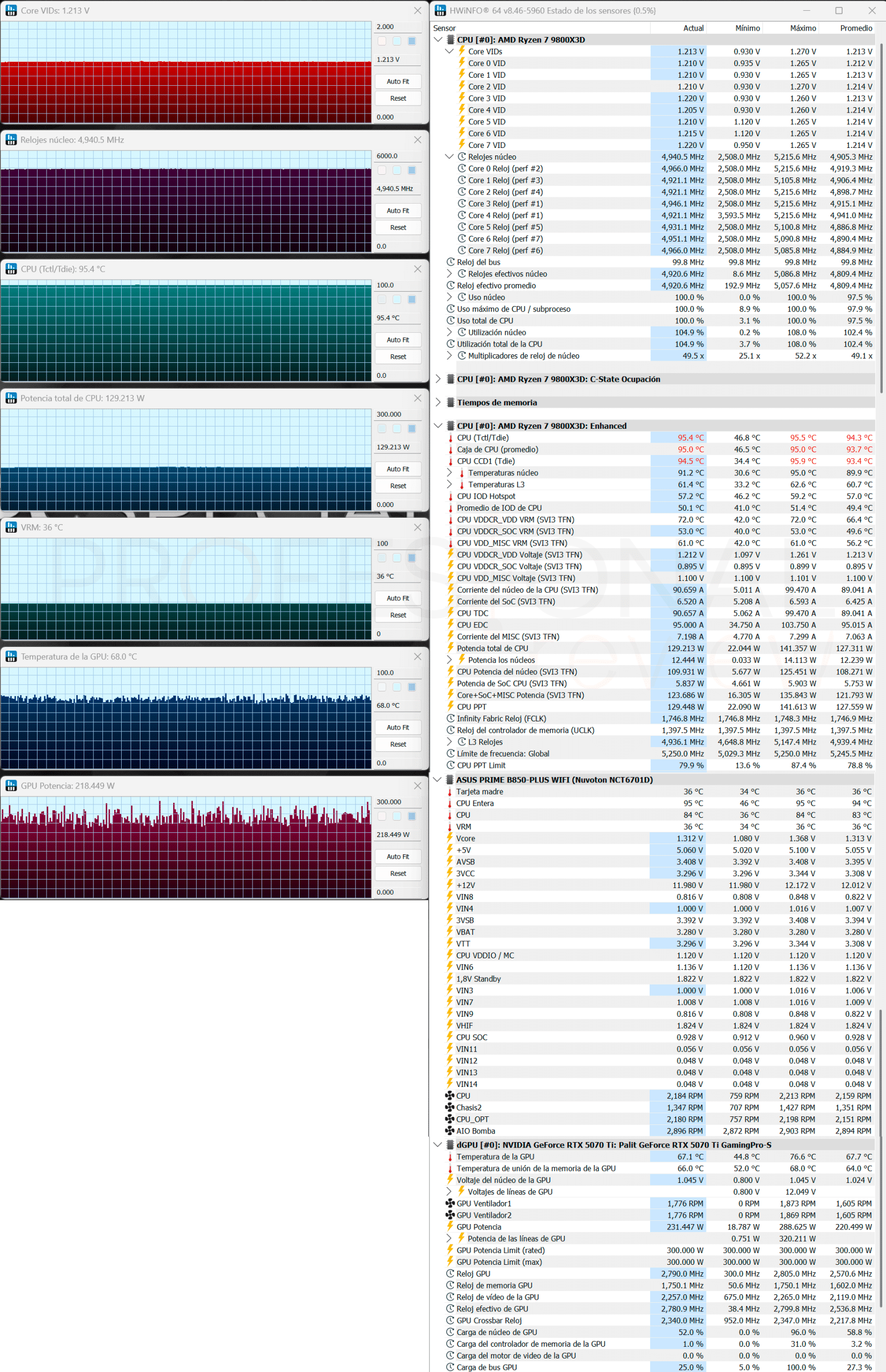Click the 6000.0 maximum field in Relojes núcleo graph
This screenshot has height=1372, width=886.
click(x=398, y=155)
